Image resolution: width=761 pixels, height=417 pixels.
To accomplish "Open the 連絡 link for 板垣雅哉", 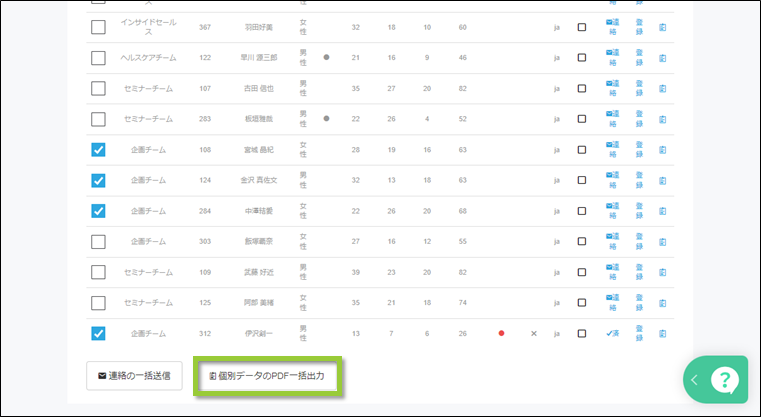I will pyautogui.click(x=611, y=119).
